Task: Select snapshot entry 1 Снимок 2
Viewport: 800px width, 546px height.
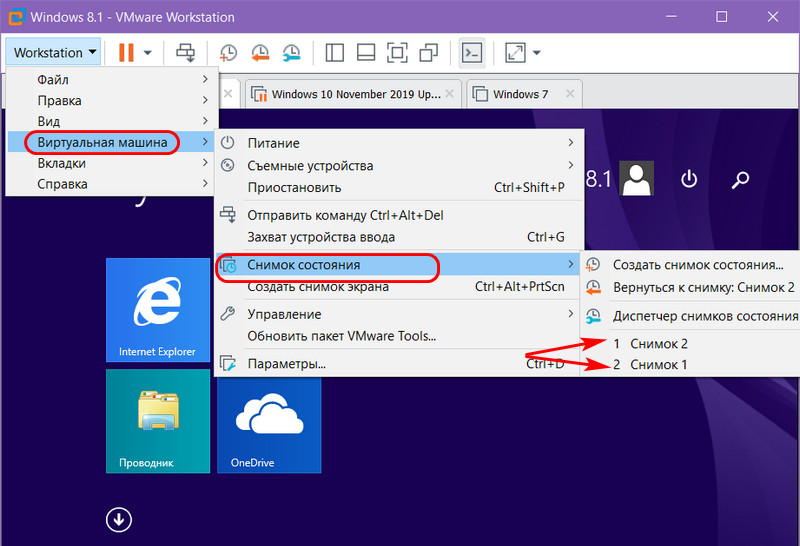Action: tap(691, 343)
